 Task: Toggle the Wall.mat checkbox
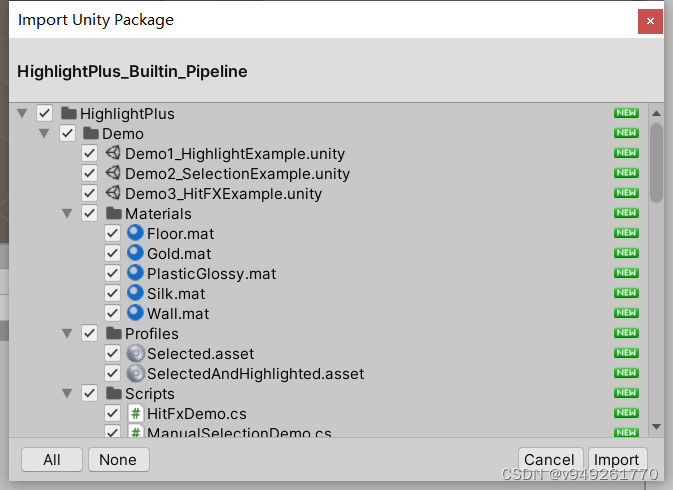point(112,313)
